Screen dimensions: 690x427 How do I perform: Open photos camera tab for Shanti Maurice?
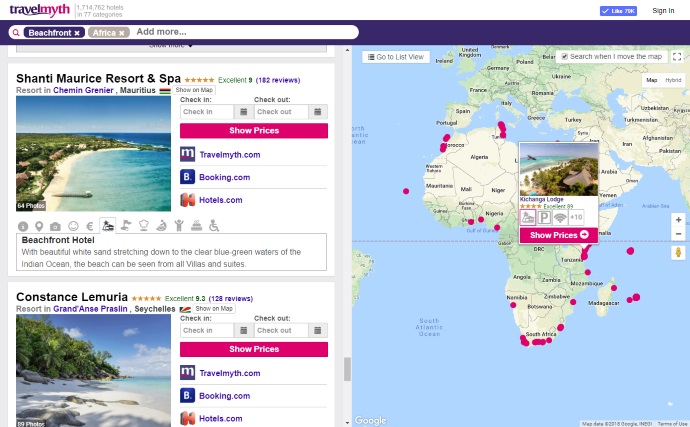[55, 226]
